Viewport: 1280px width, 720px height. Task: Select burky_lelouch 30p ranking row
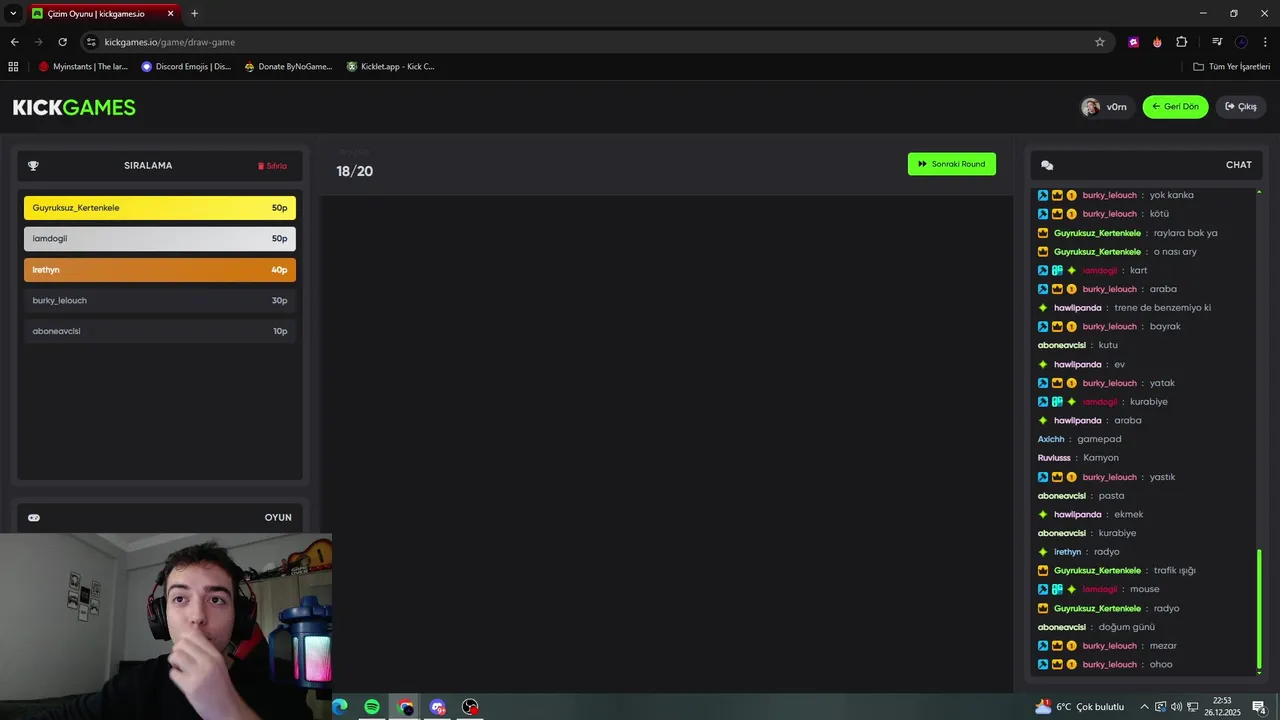coord(160,301)
